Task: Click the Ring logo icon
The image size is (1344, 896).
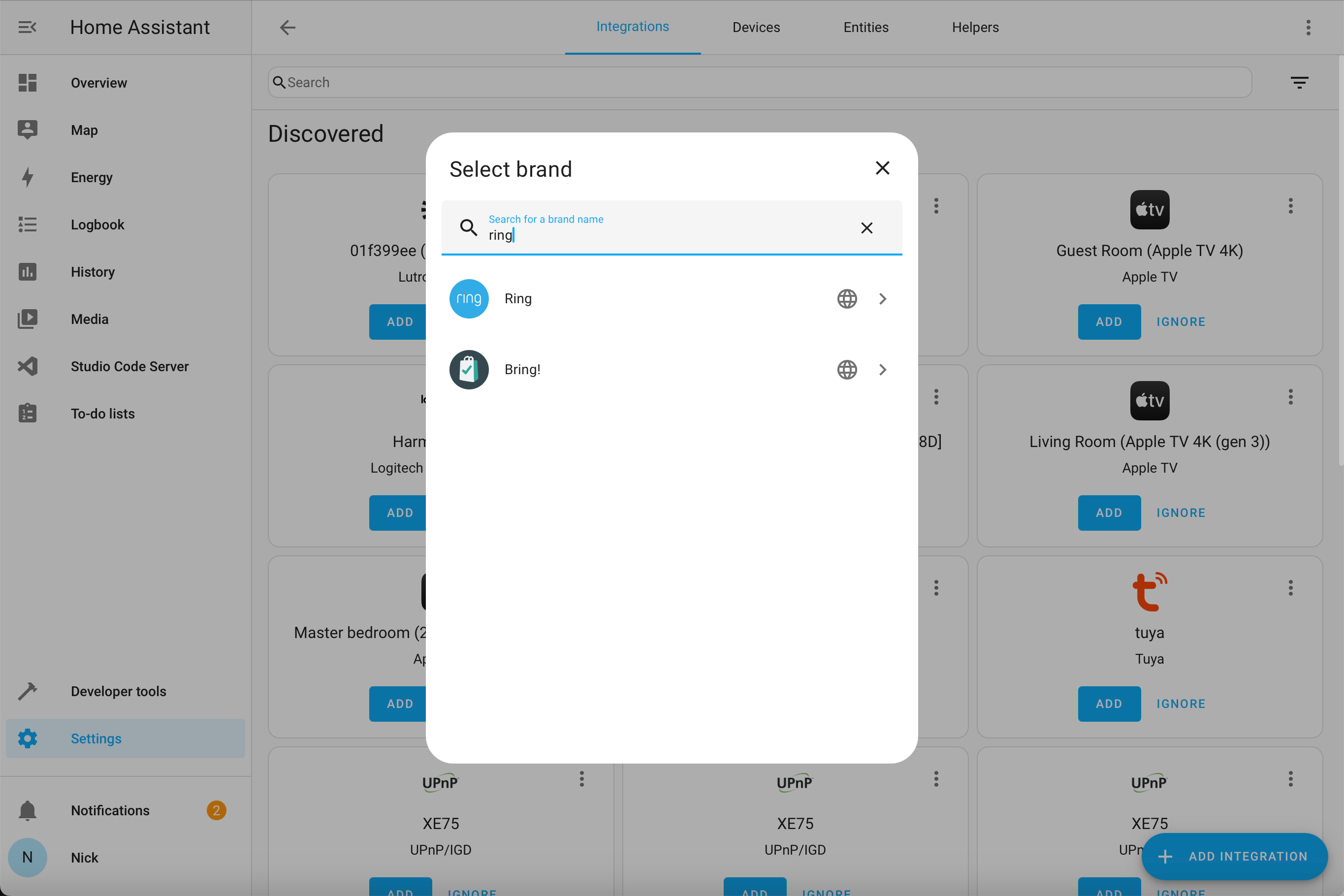Action: (469, 298)
